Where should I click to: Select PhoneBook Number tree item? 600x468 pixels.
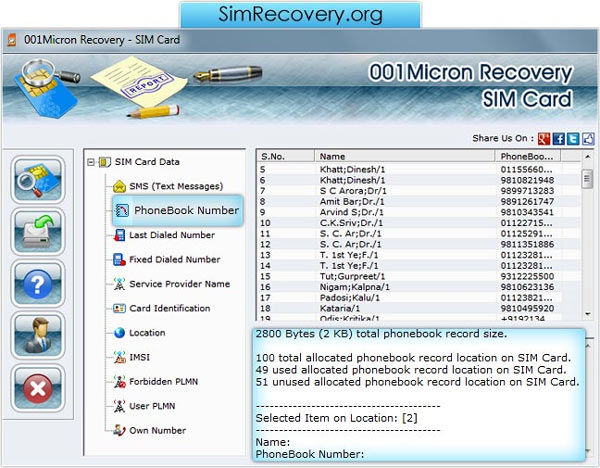186,210
